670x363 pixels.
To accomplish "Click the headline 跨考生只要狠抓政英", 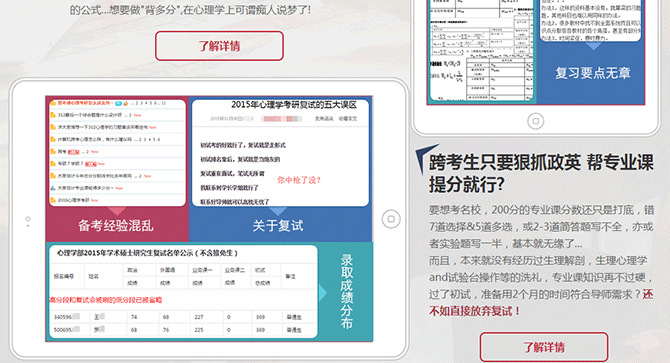I will [x=504, y=163].
